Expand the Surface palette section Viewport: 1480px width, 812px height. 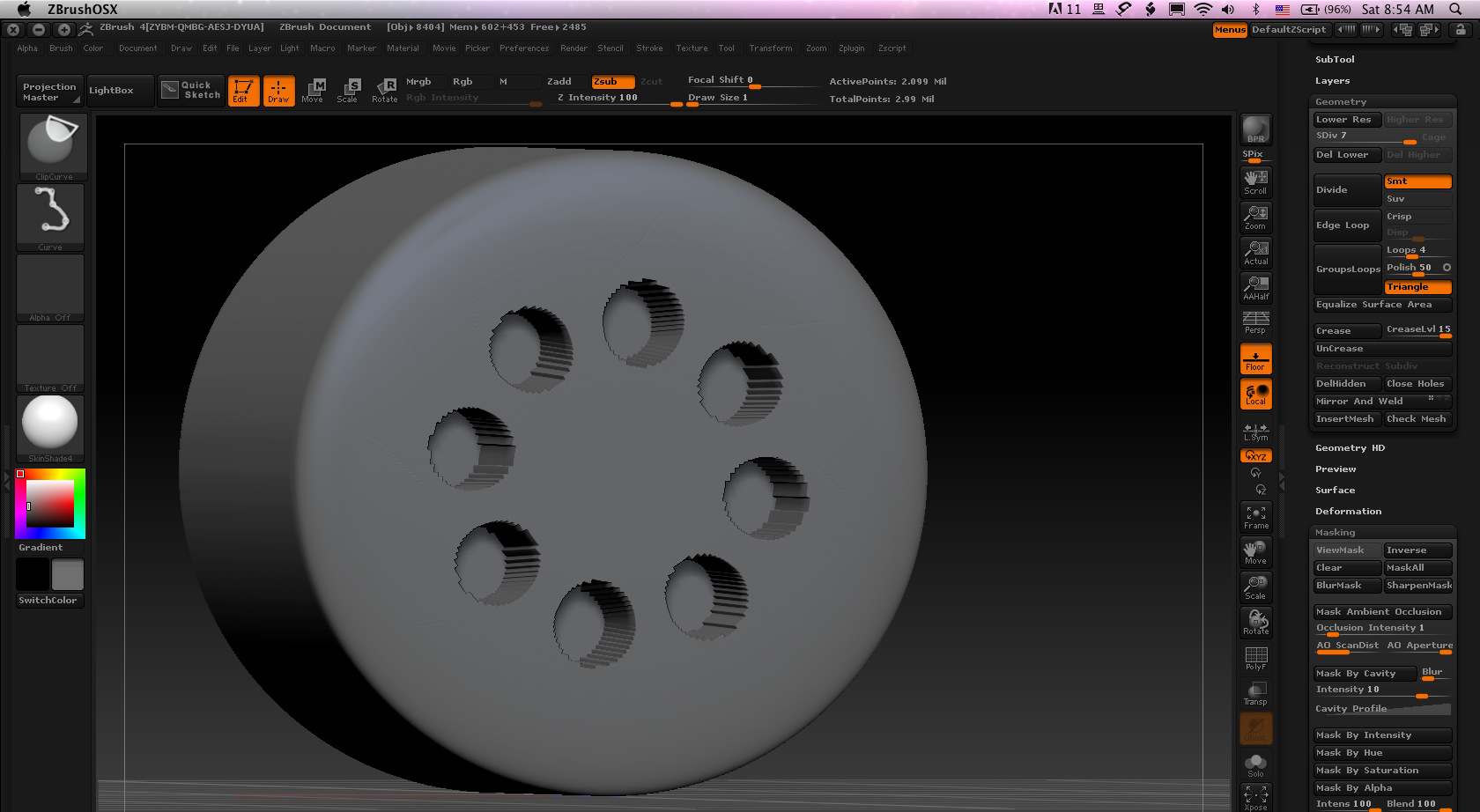click(1335, 491)
